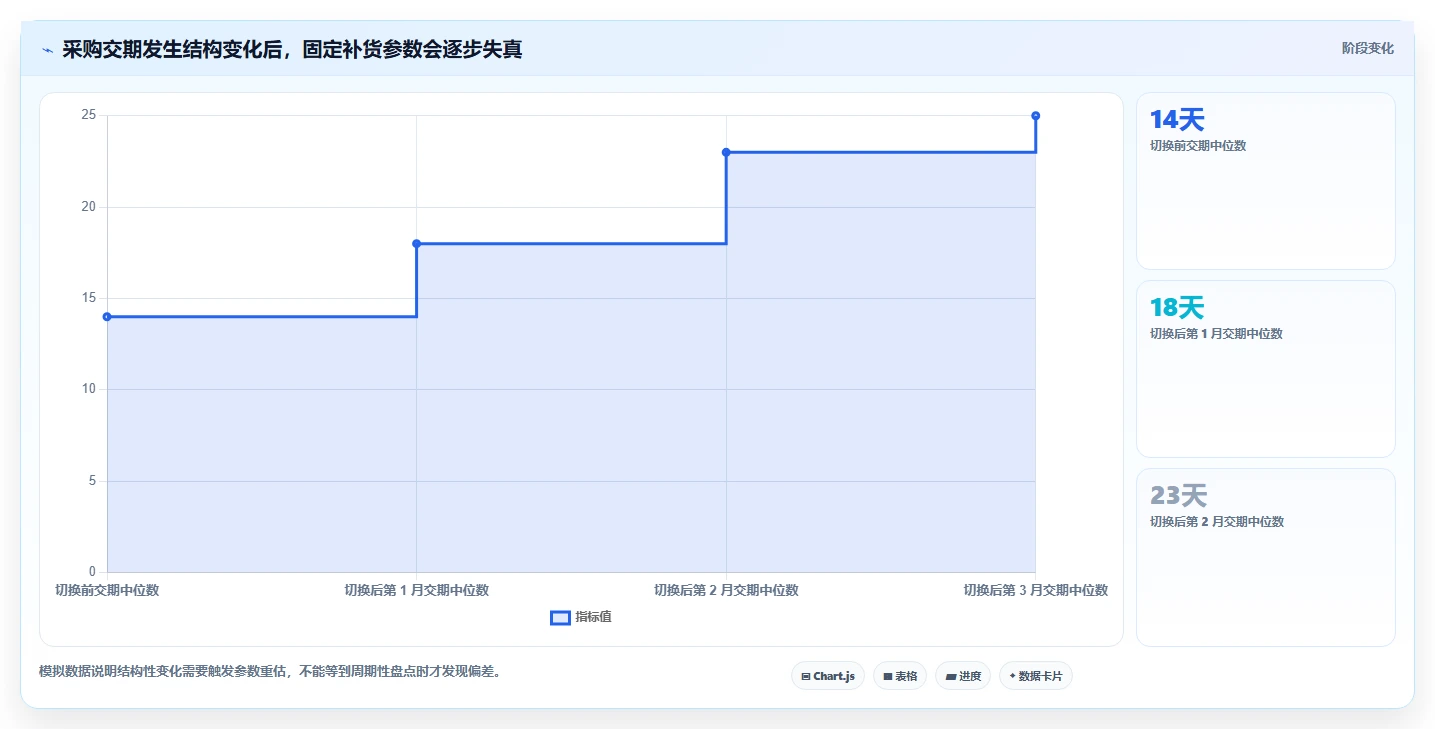1435x729 pixels.
Task: Select the 表格 tag chip
Action: point(900,676)
